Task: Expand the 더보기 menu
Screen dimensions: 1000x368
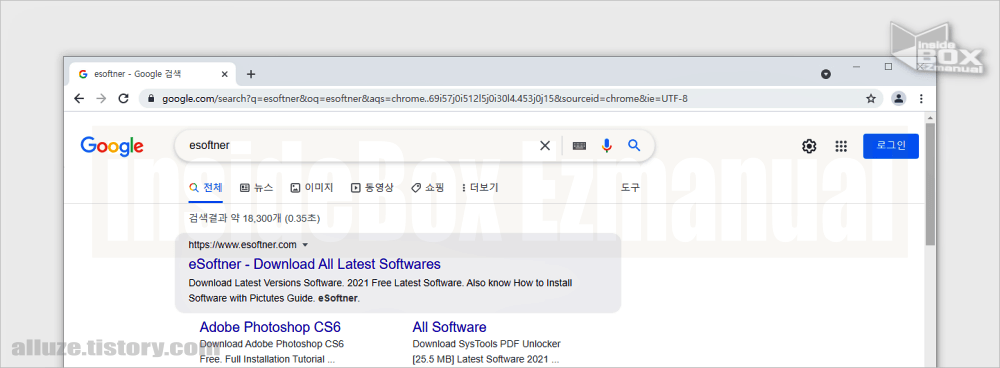Action: 480,188
